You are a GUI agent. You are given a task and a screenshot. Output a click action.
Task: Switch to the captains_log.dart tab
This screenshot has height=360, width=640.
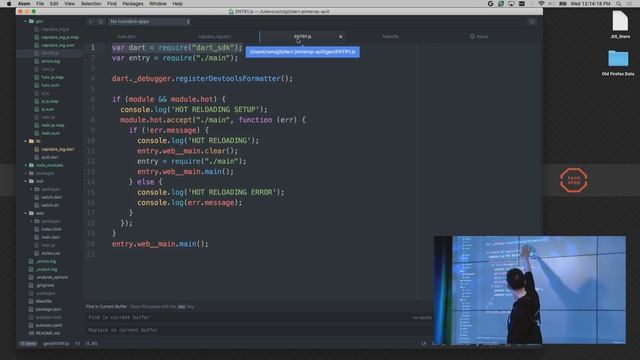(x=215, y=36)
